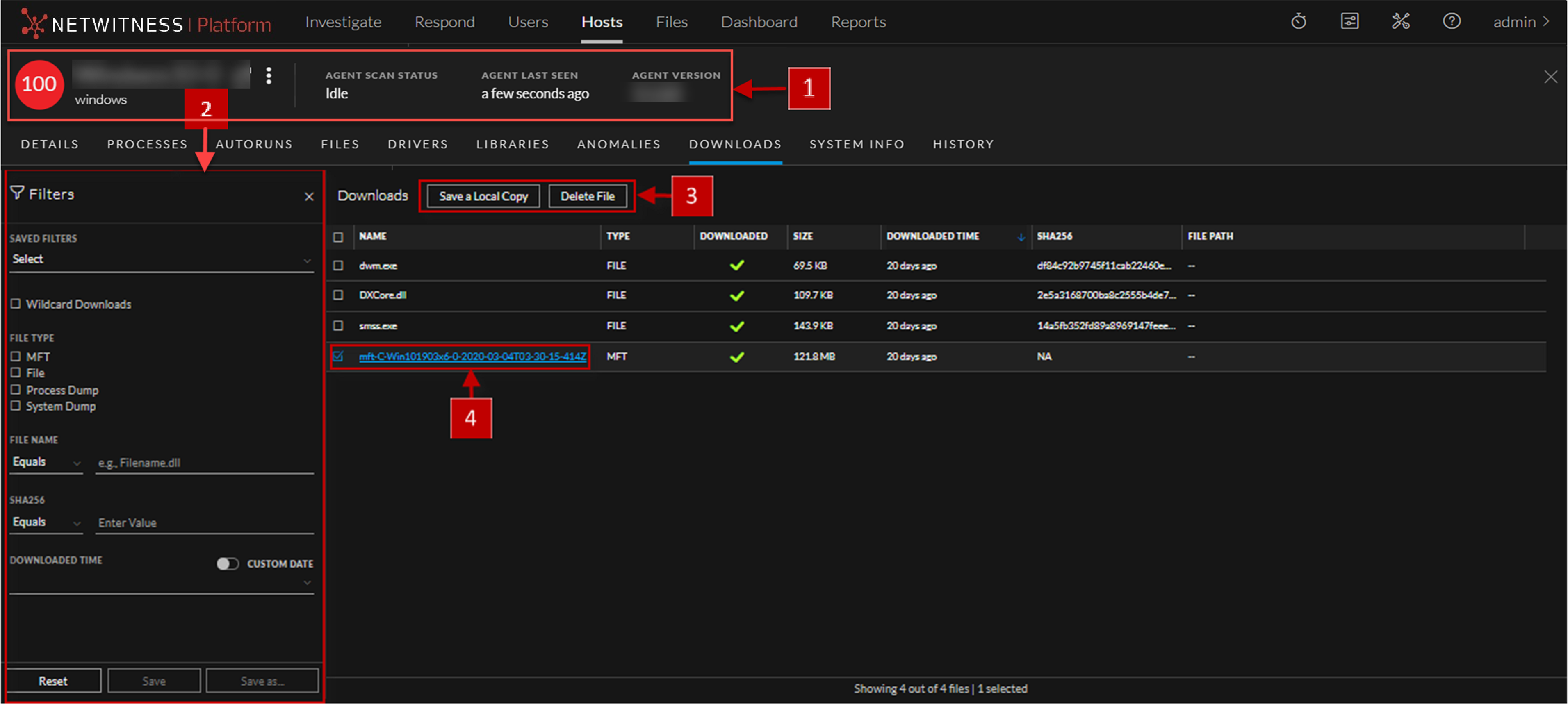Switch to the Anomalies tab

tap(618, 144)
